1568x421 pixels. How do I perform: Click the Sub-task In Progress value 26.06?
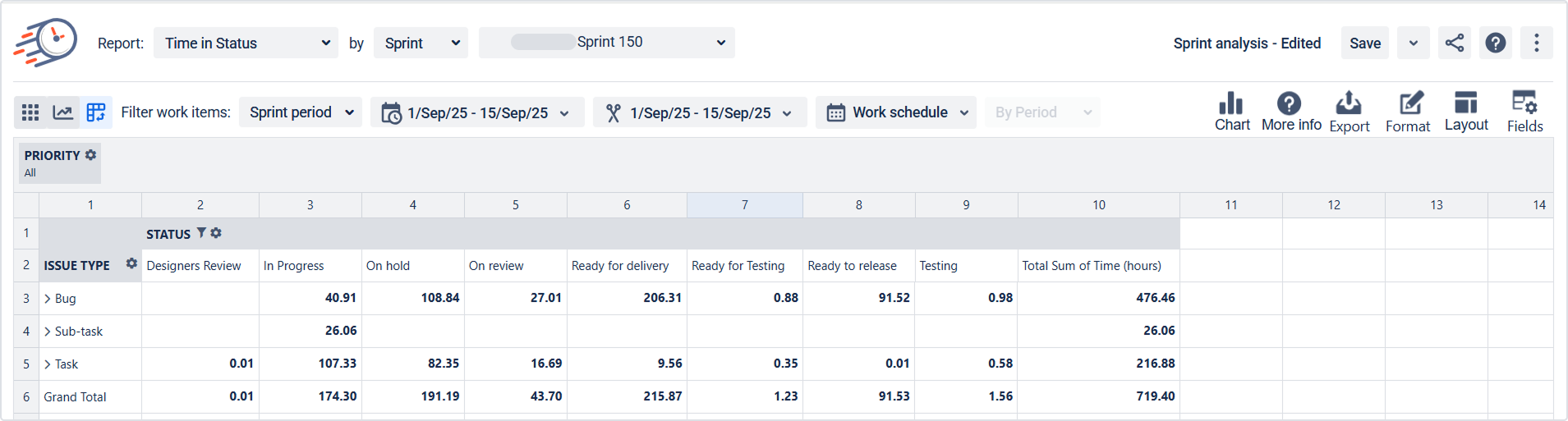pyautogui.click(x=310, y=332)
